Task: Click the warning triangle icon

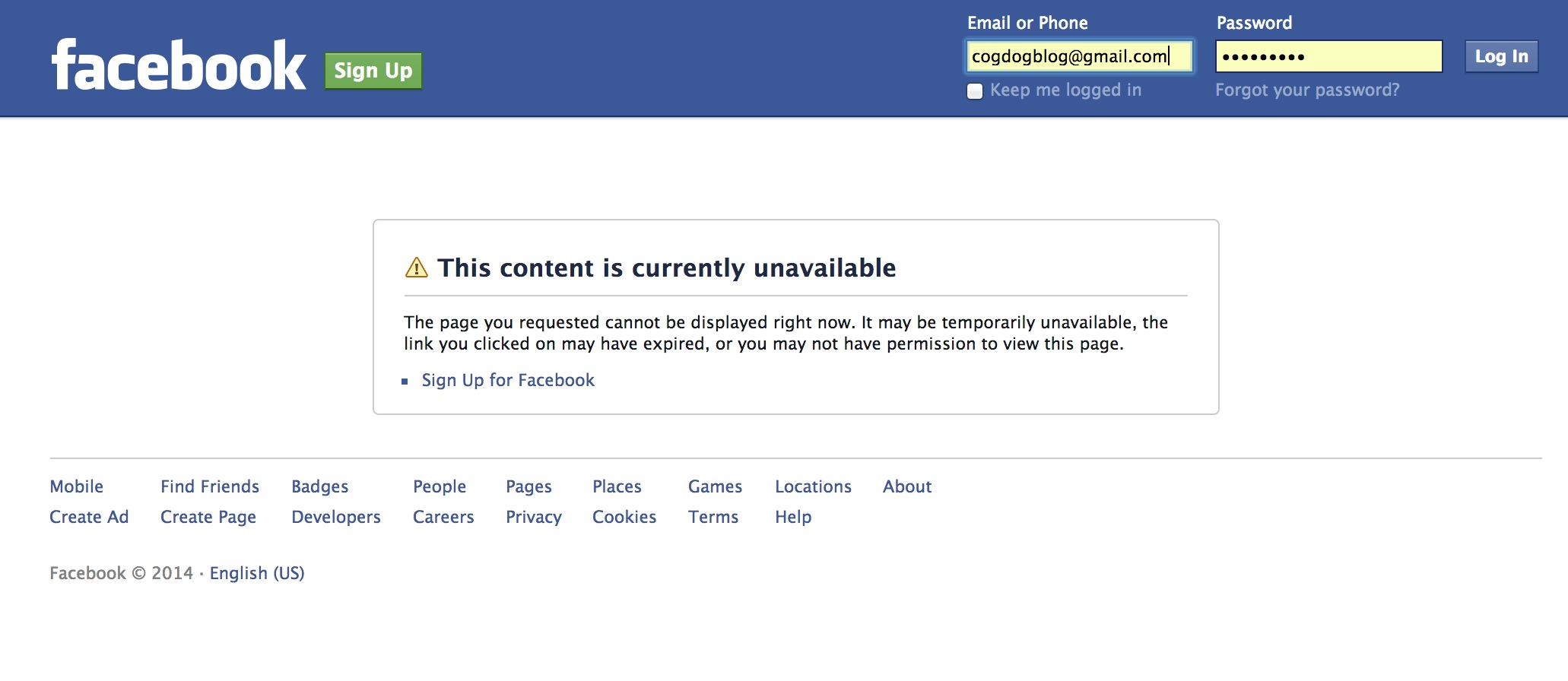Action: pos(415,268)
